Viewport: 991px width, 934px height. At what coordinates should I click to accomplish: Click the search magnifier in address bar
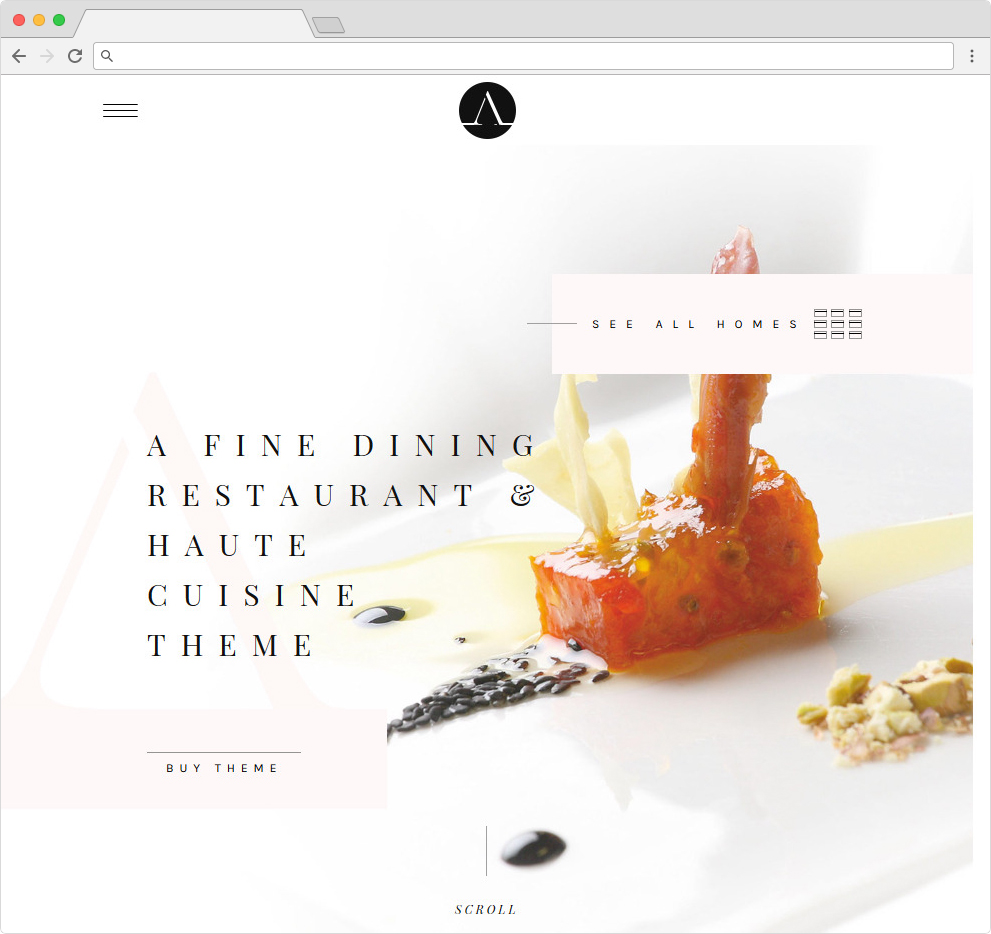click(107, 56)
